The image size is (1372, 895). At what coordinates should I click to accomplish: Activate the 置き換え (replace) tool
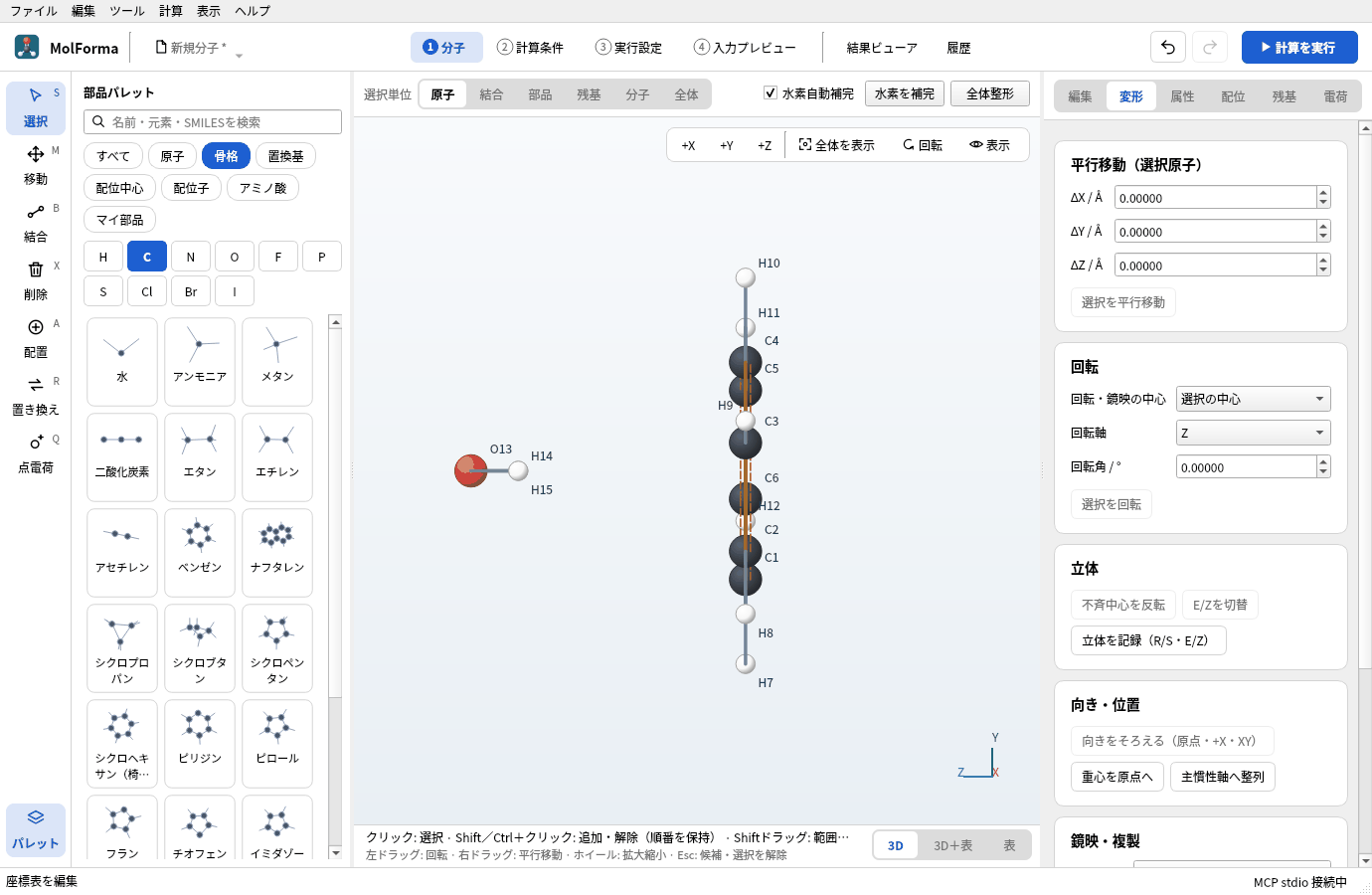click(x=36, y=396)
